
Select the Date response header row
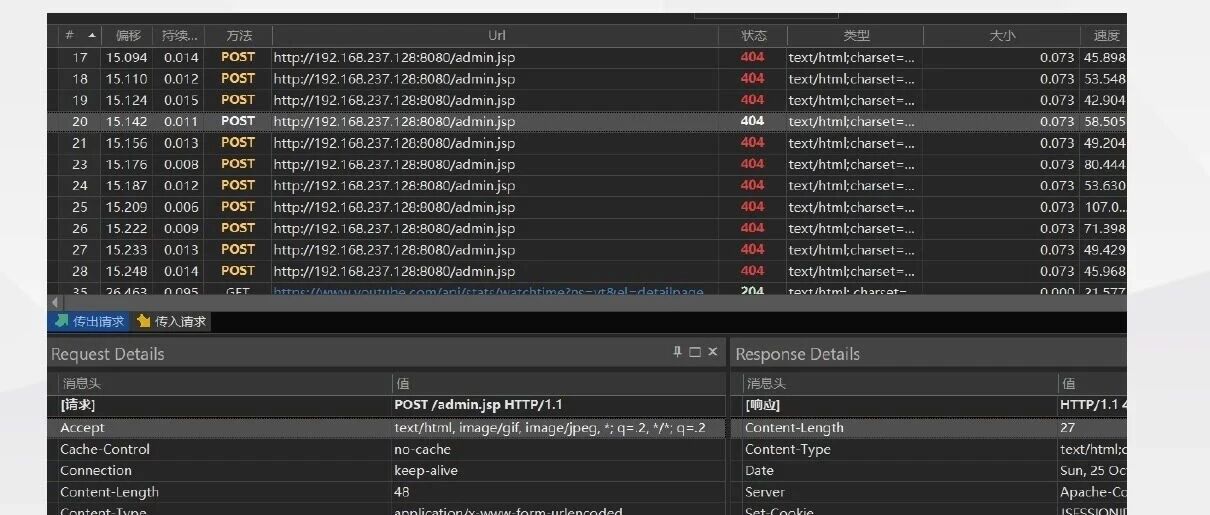click(930, 470)
